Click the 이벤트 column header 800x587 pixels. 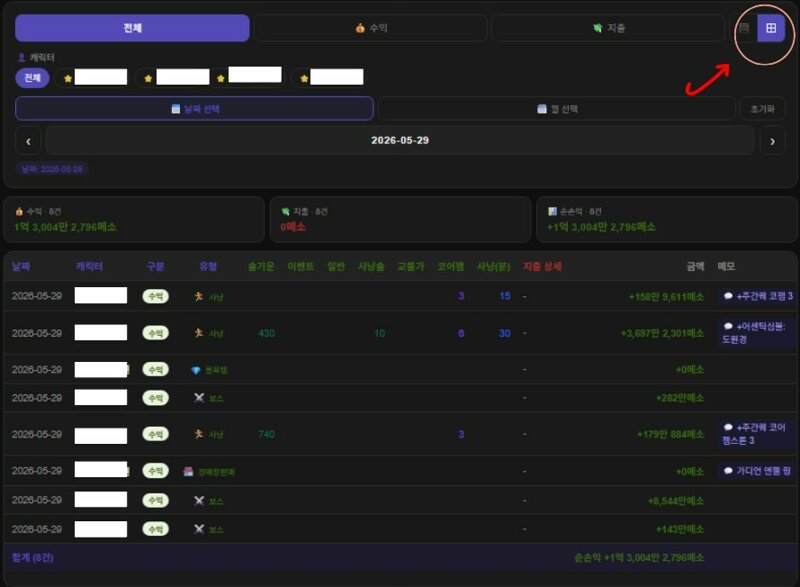[x=301, y=266]
